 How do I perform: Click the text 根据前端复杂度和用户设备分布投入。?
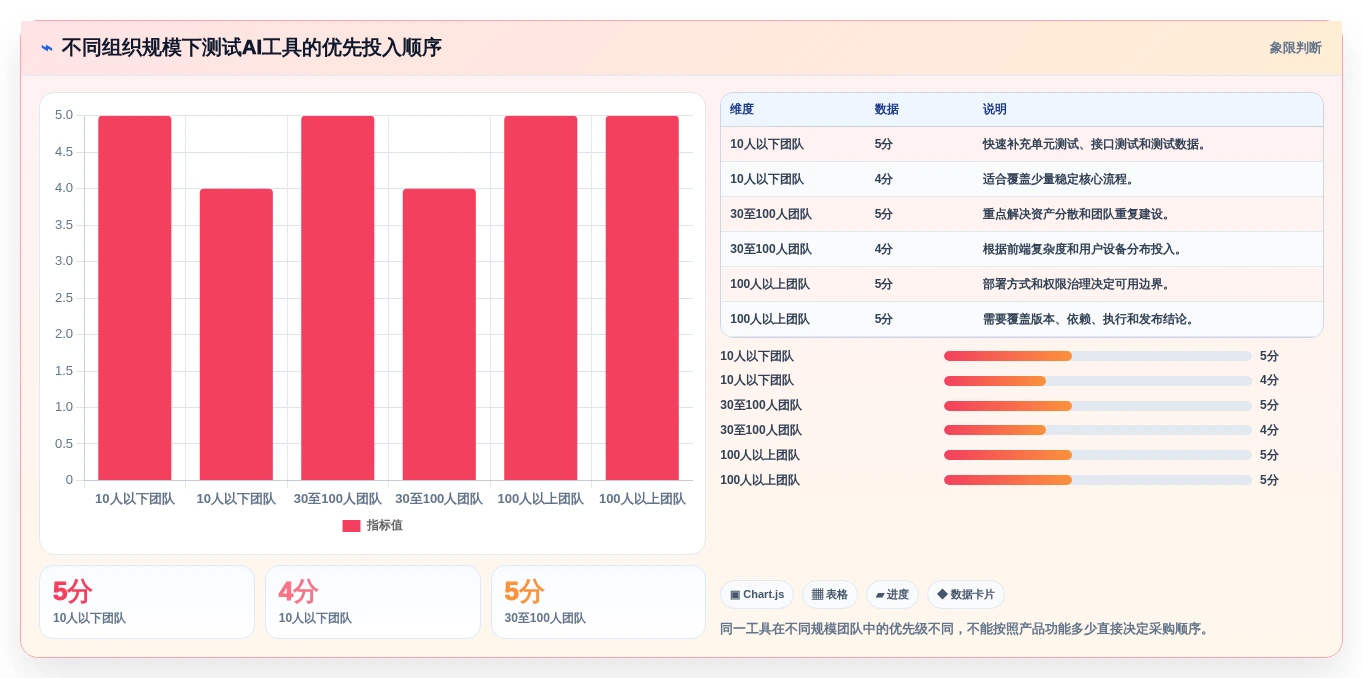pyautogui.click(x=1085, y=249)
